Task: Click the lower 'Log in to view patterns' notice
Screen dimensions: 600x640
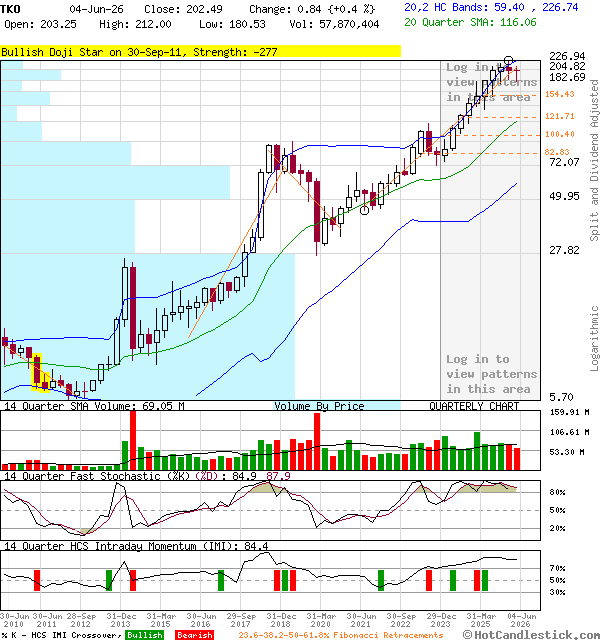Action: click(x=491, y=374)
